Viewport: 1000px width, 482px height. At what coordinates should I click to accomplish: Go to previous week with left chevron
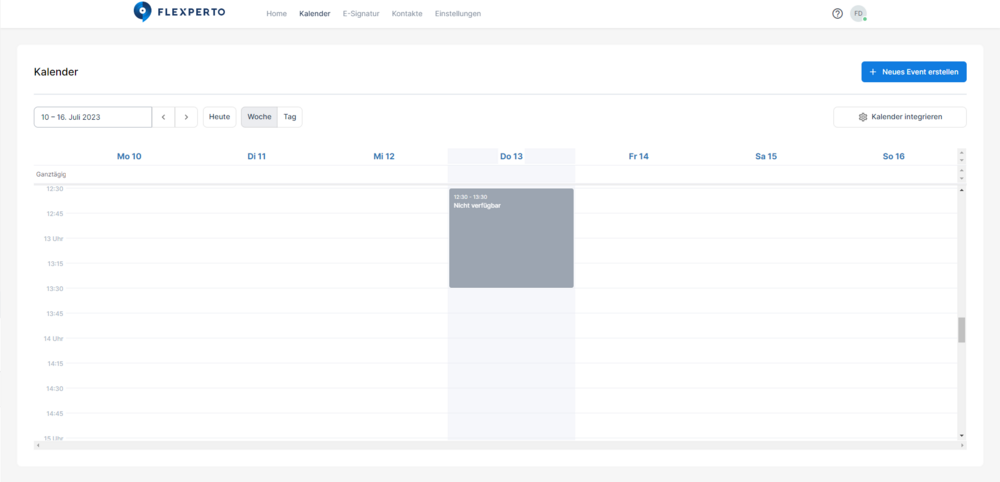pyautogui.click(x=163, y=117)
